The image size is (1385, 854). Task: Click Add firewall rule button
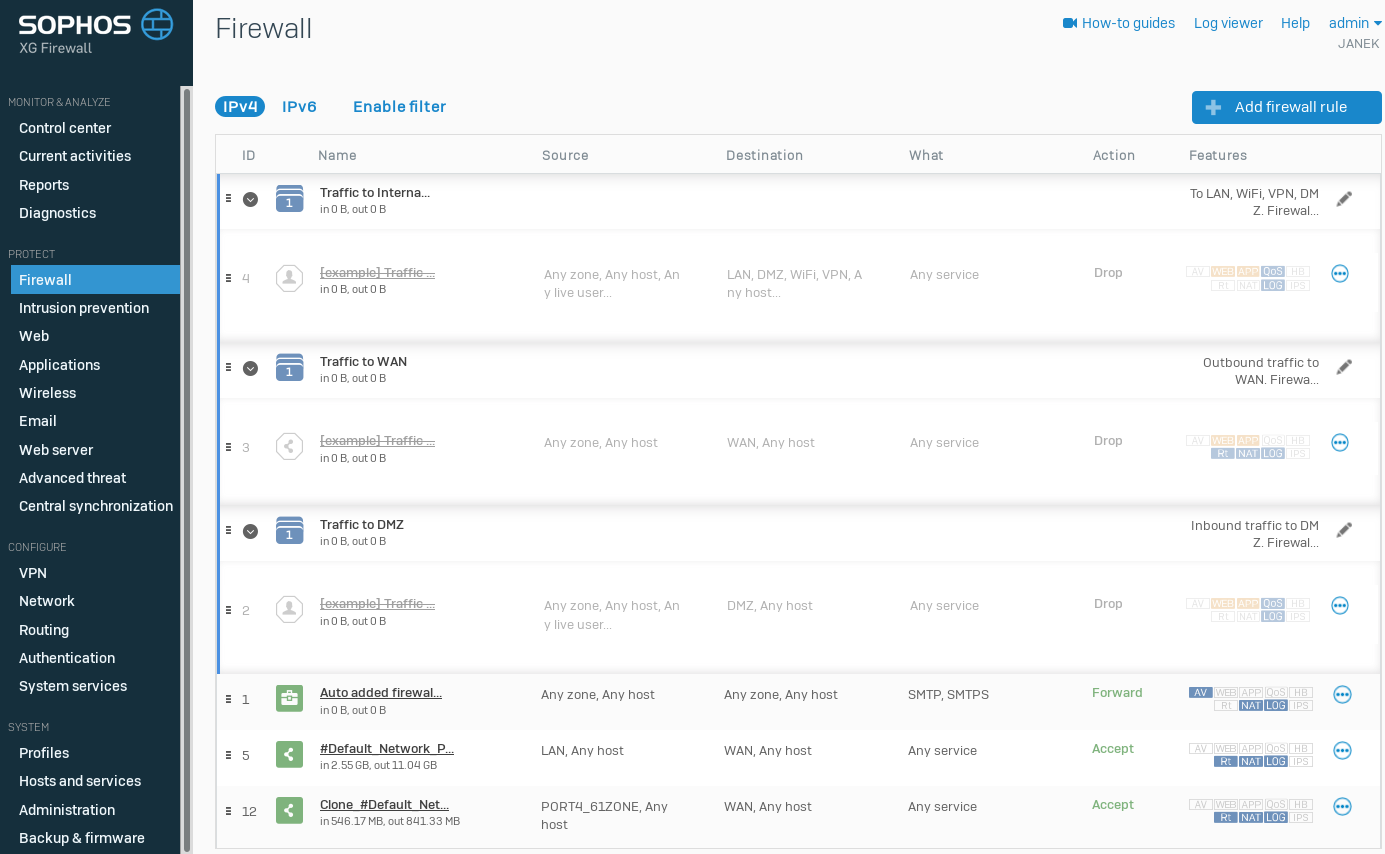1286,108
